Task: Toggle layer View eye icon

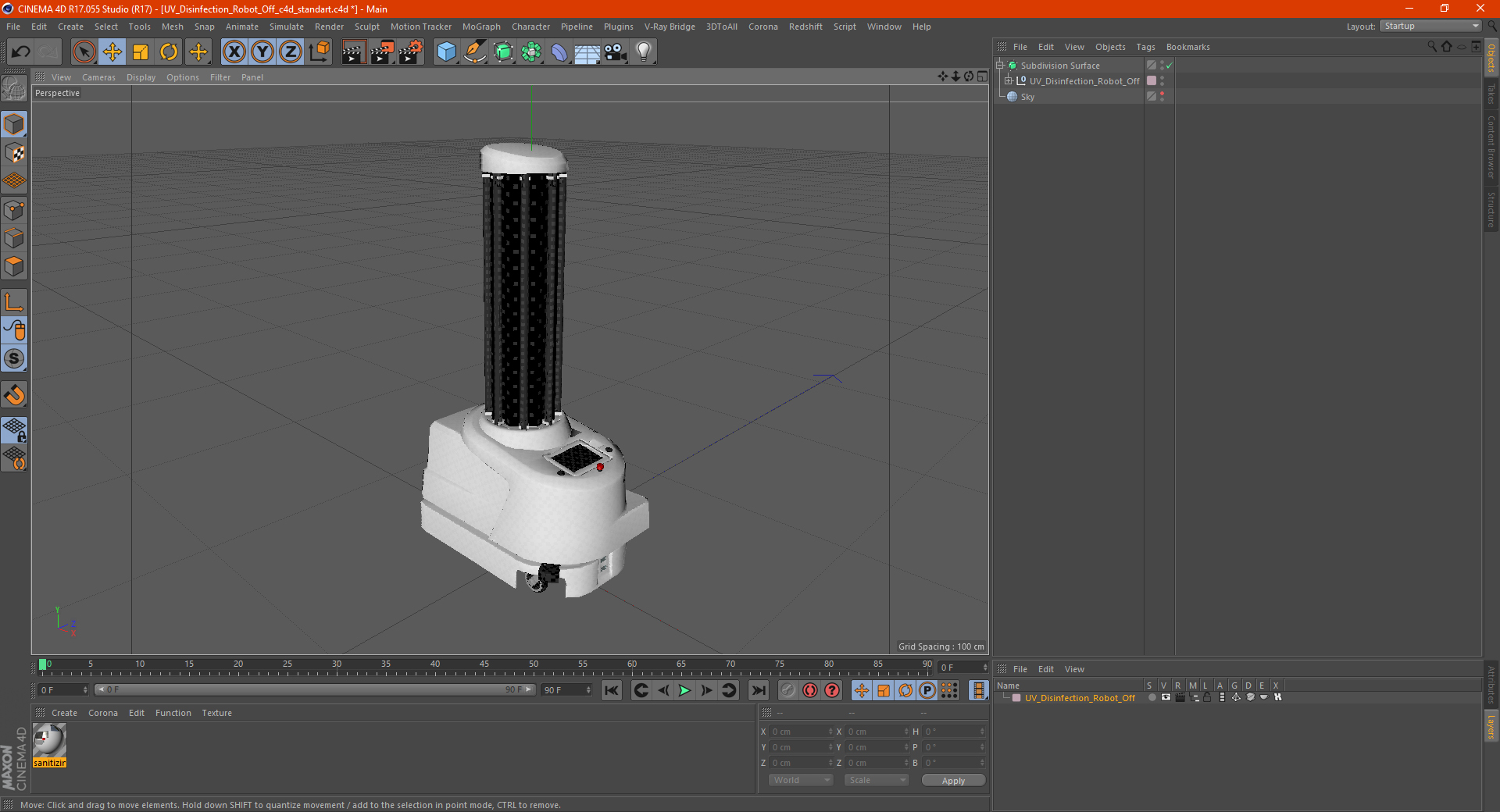Action: pyautogui.click(x=1166, y=697)
